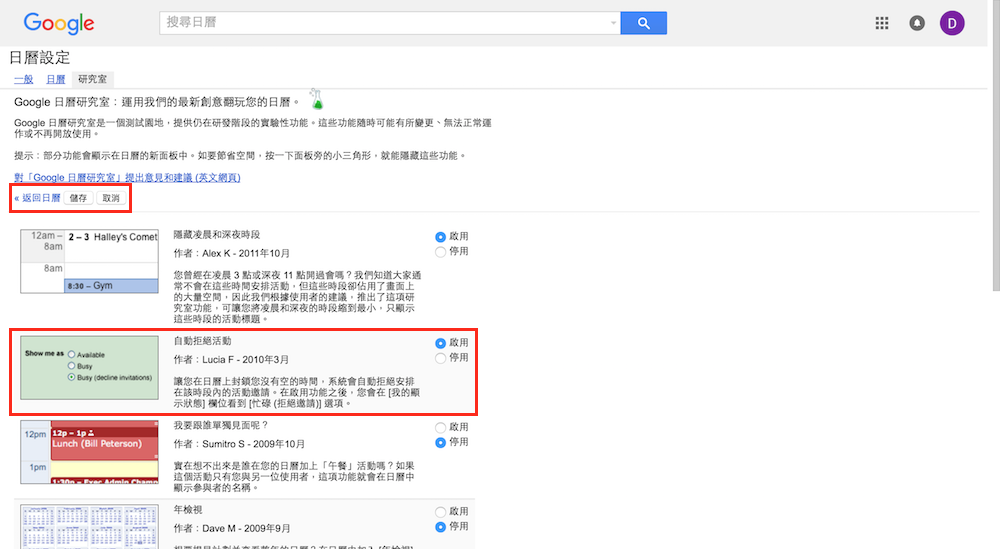The width and height of the screenshot is (1000, 549).
Task: Click the 我要跟誰單獨見面呢？ title text
Action: tap(221, 425)
